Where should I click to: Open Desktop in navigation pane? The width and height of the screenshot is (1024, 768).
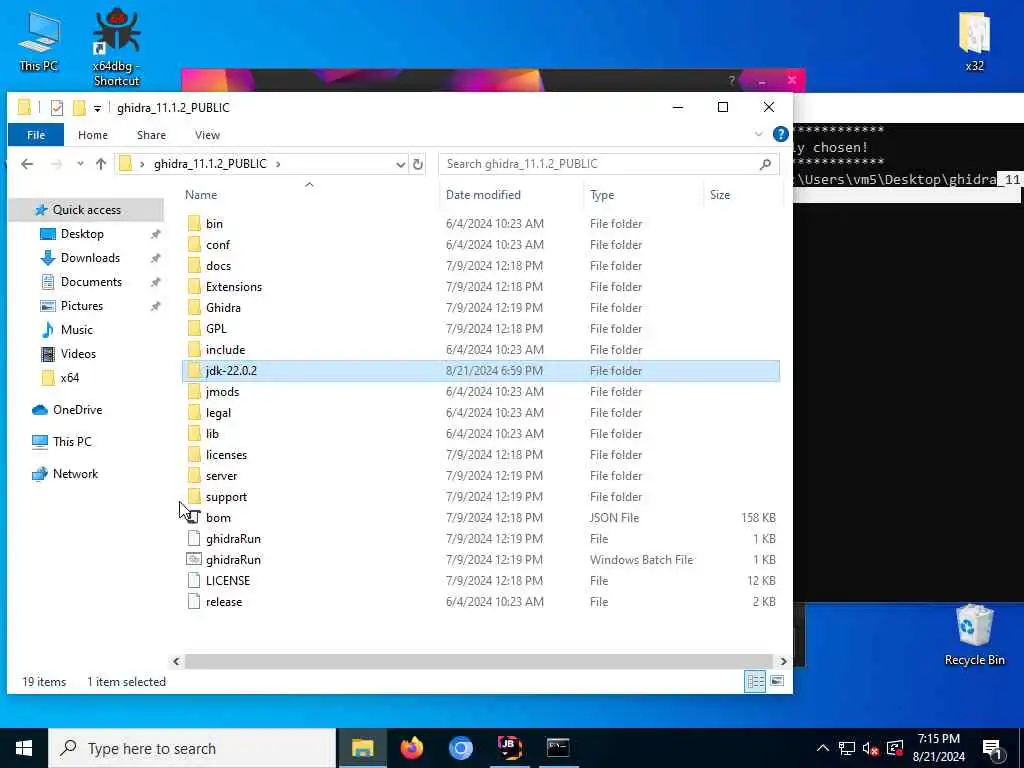point(82,234)
